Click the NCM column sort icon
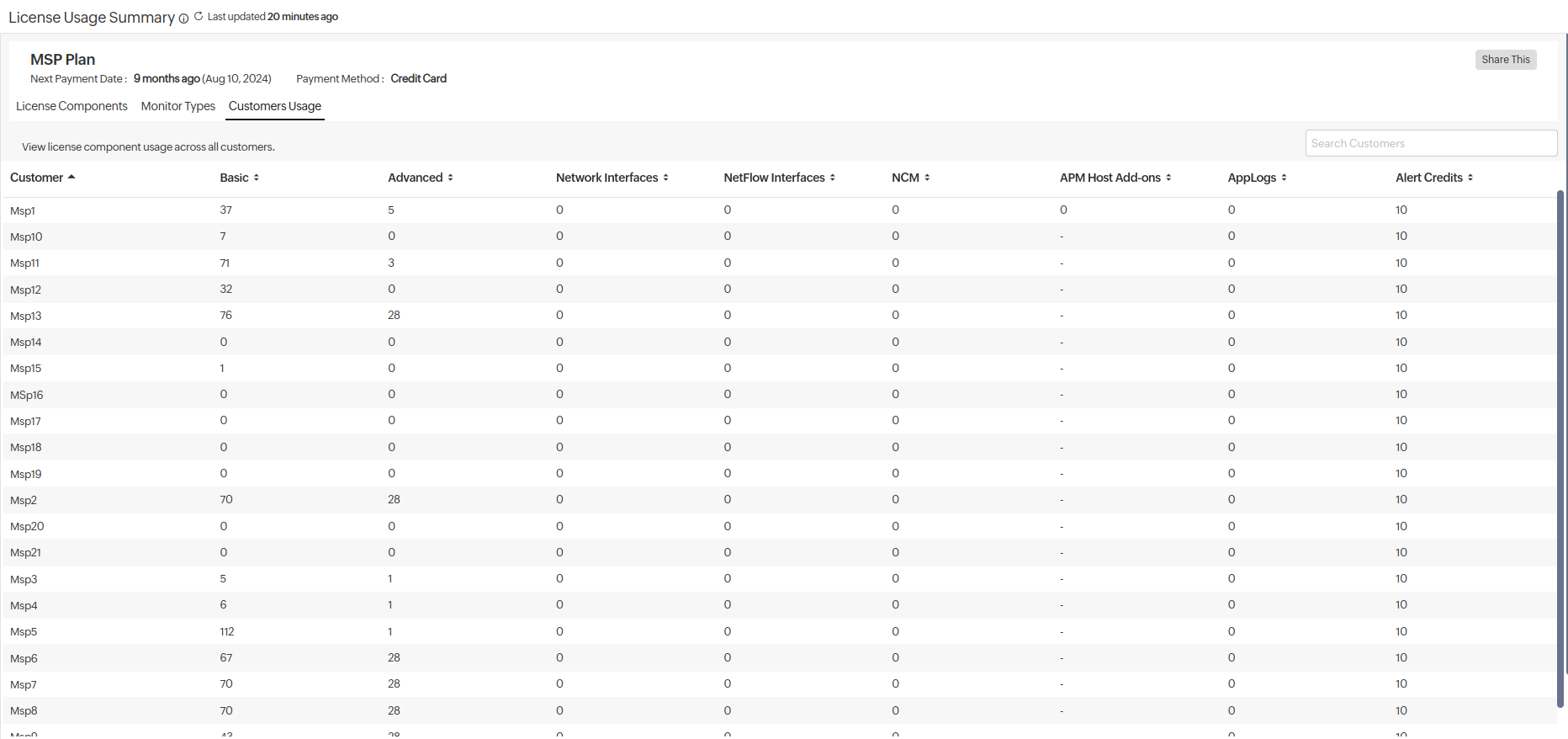Image resolution: width=1568 pixels, height=739 pixels. [927, 178]
